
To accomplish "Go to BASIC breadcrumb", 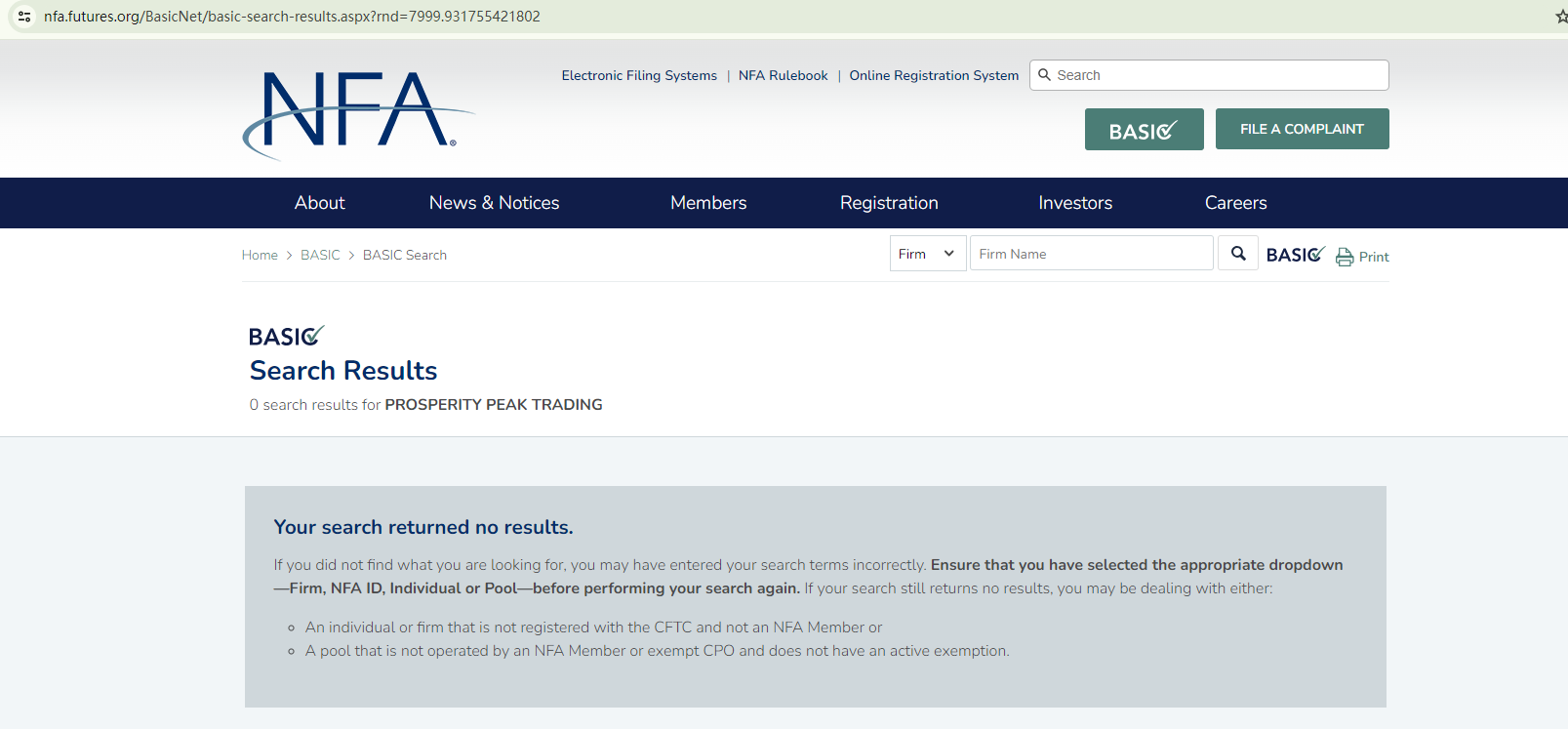I will coord(320,255).
